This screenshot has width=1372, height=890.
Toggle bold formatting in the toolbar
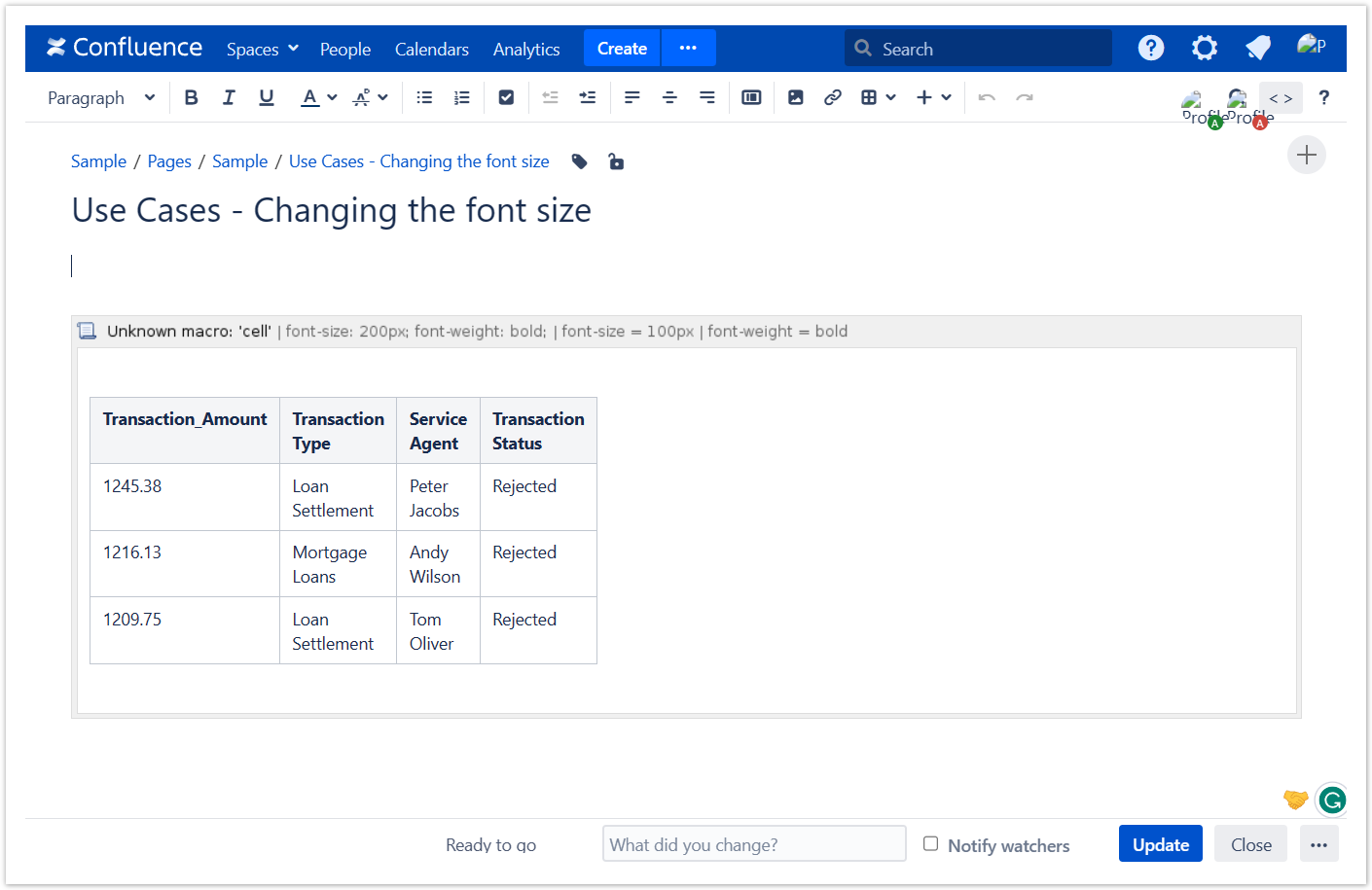pos(191,97)
